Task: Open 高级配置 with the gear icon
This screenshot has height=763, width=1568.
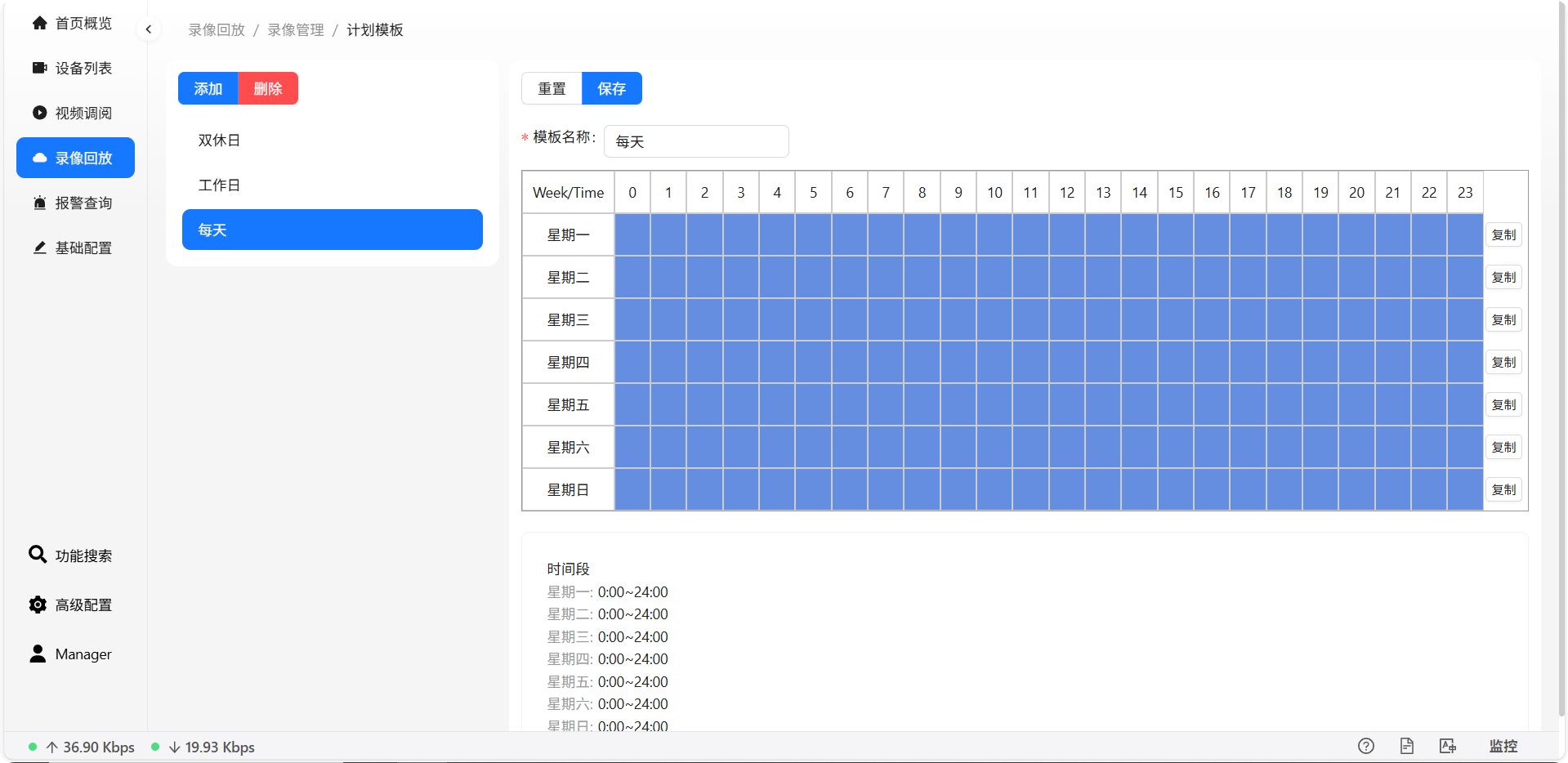Action: coord(38,605)
